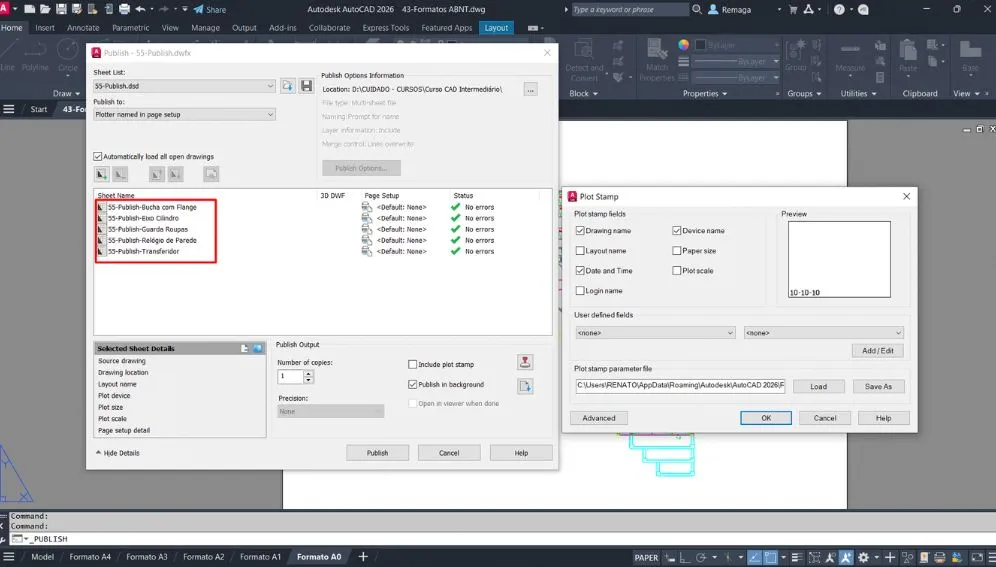Click the Save Sheet List floppy icon
This screenshot has width=996, height=567.
pyautogui.click(x=306, y=87)
